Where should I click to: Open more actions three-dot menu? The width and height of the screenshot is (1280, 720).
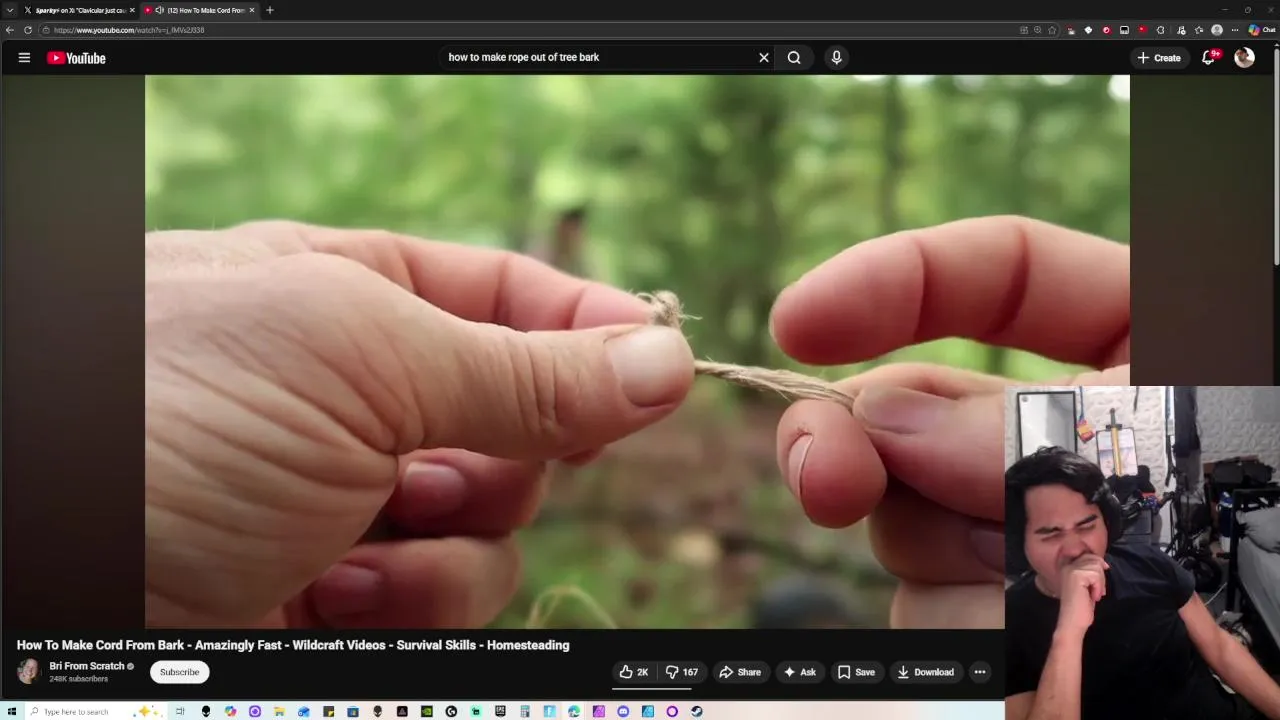[x=980, y=672]
